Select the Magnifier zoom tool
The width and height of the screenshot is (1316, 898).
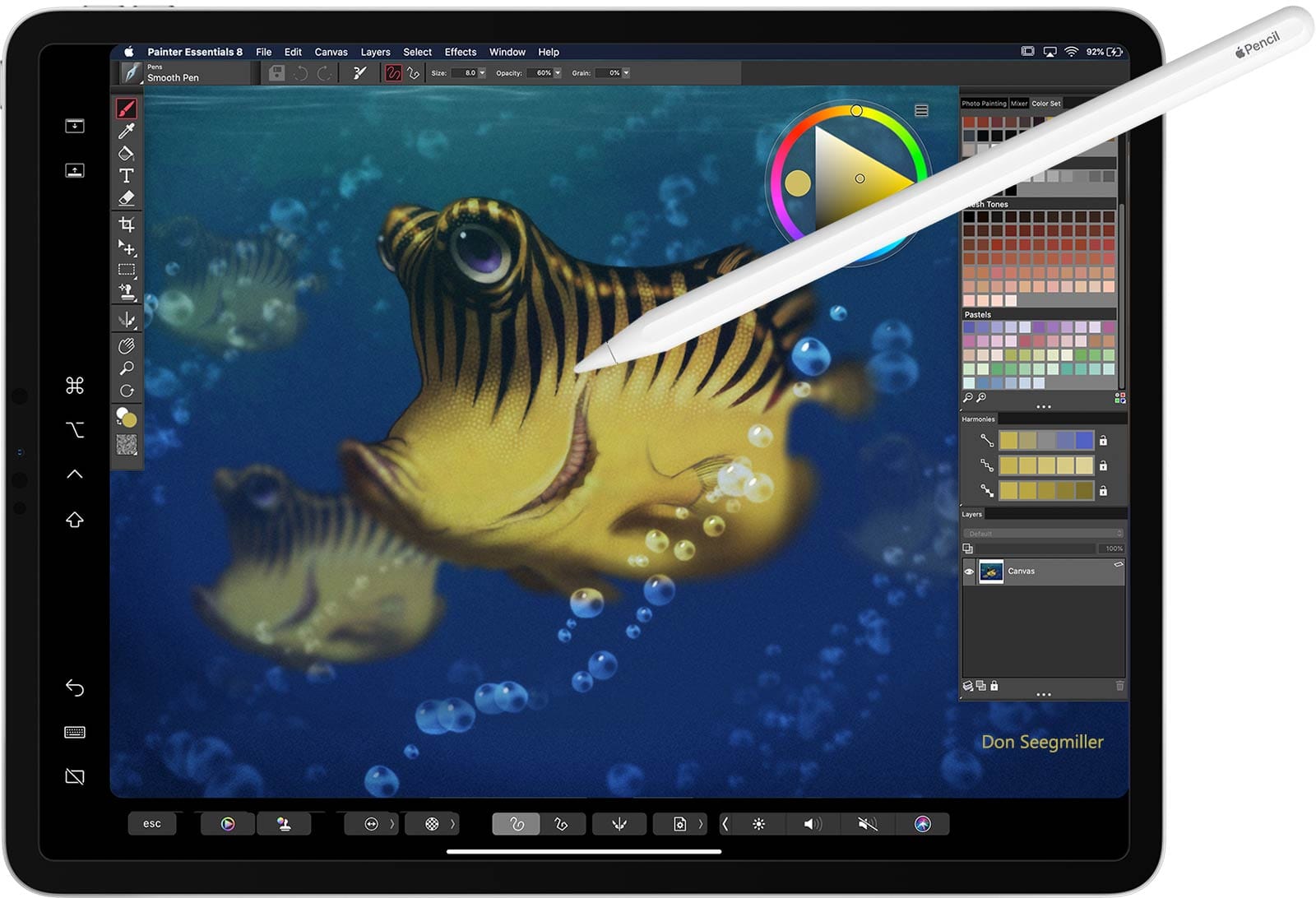[126, 368]
